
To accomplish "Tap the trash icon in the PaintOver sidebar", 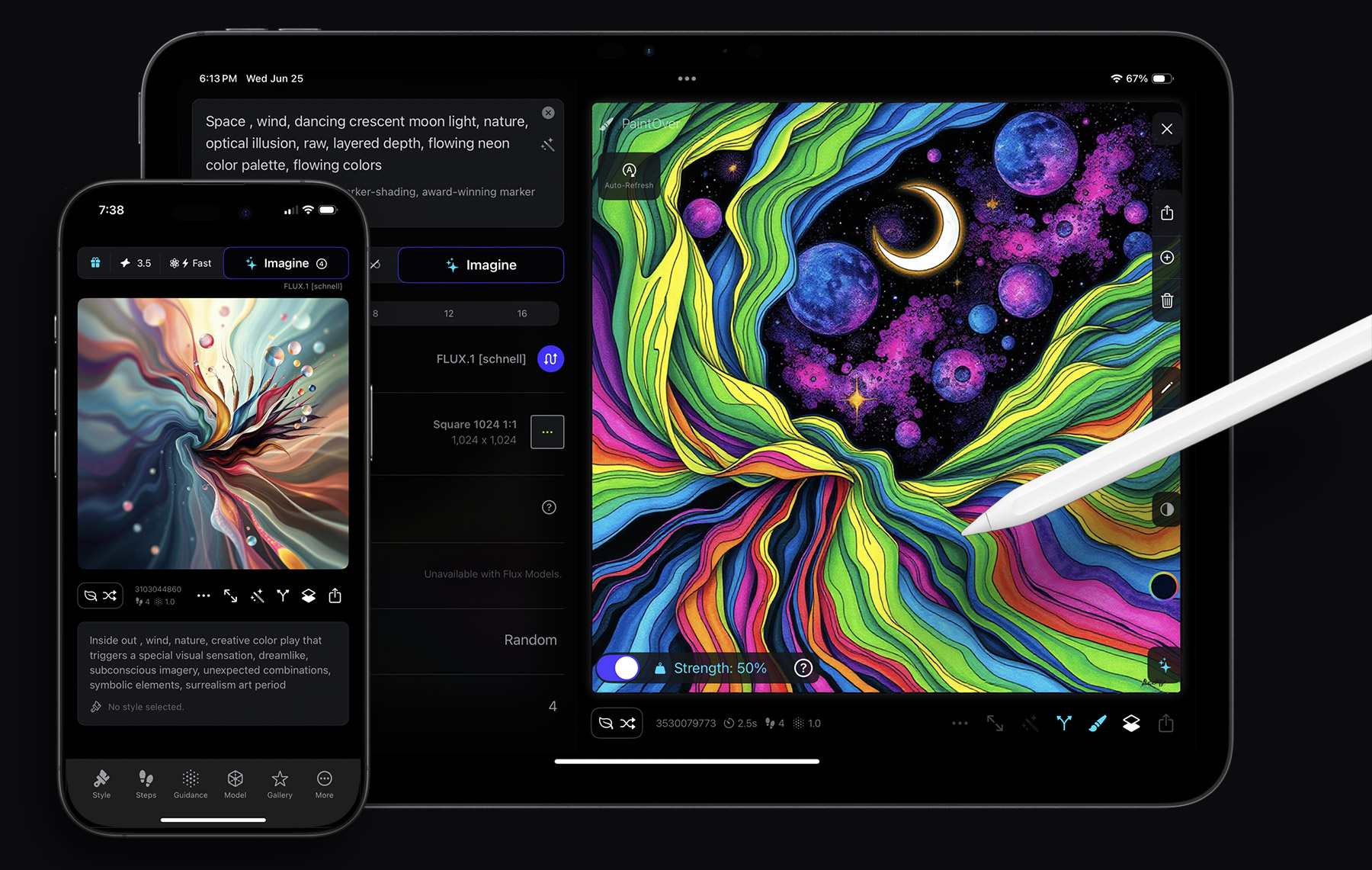I will 1167,300.
